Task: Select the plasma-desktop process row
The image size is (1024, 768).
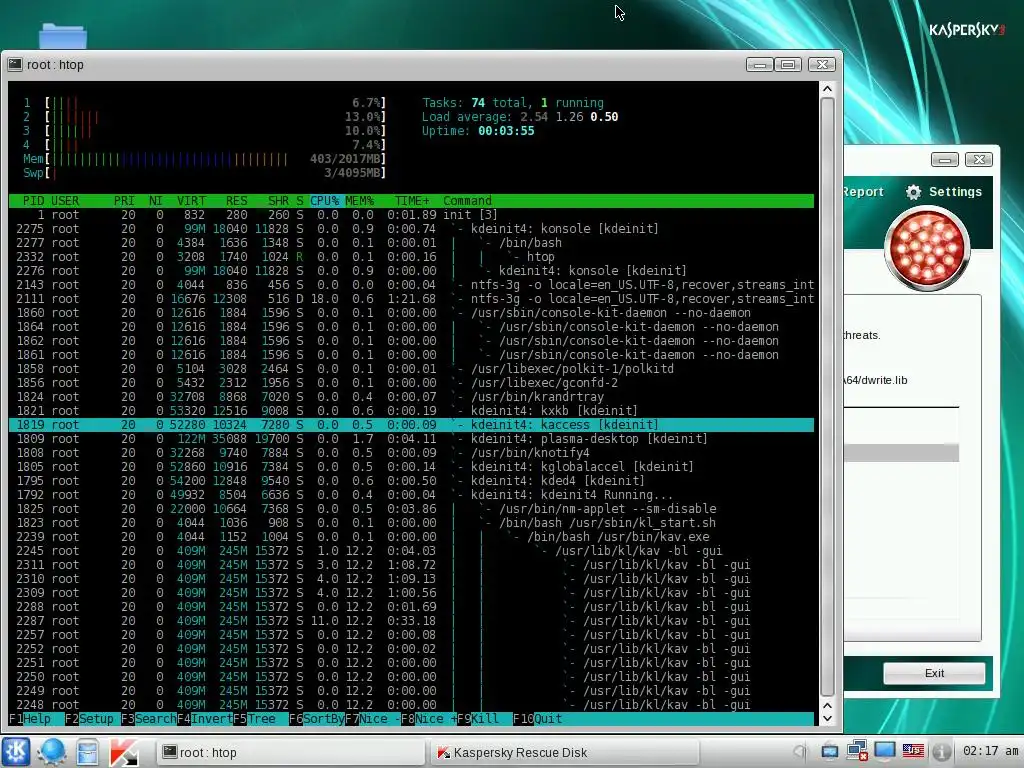Action: click(411, 439)
